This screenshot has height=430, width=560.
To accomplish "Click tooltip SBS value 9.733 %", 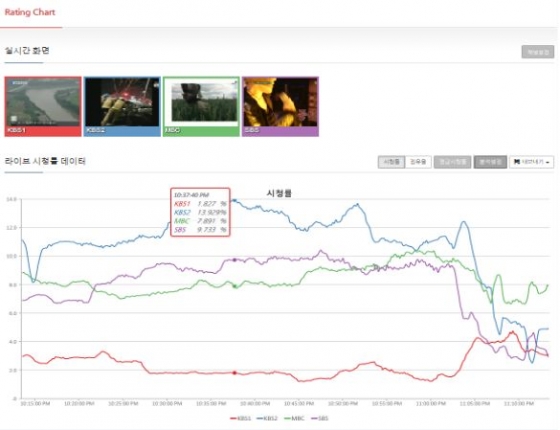I will tap(212, 230).
